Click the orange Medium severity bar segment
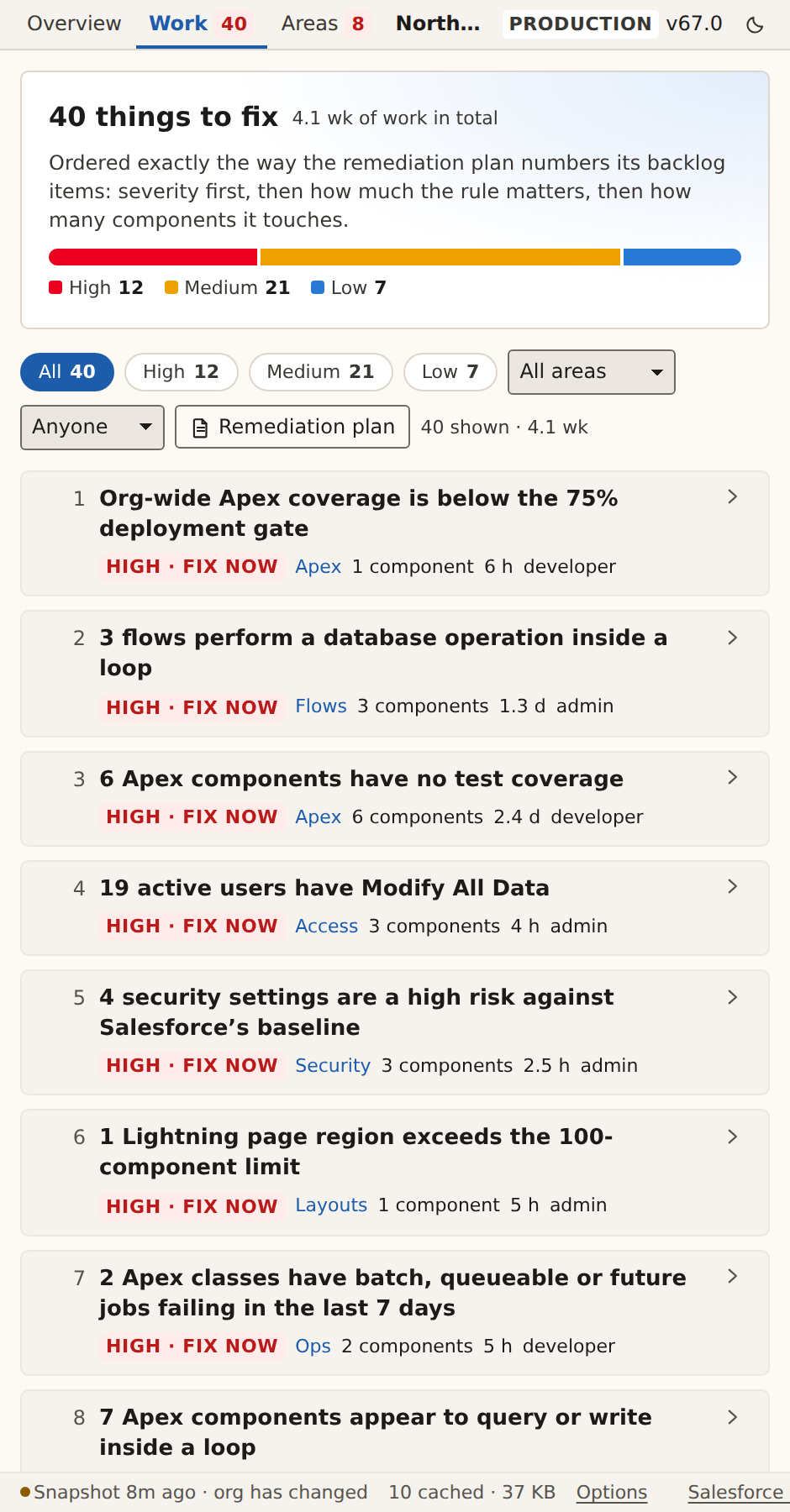Image resolution: width=790 pixels, height=1512 pixels. coord(440,257)
